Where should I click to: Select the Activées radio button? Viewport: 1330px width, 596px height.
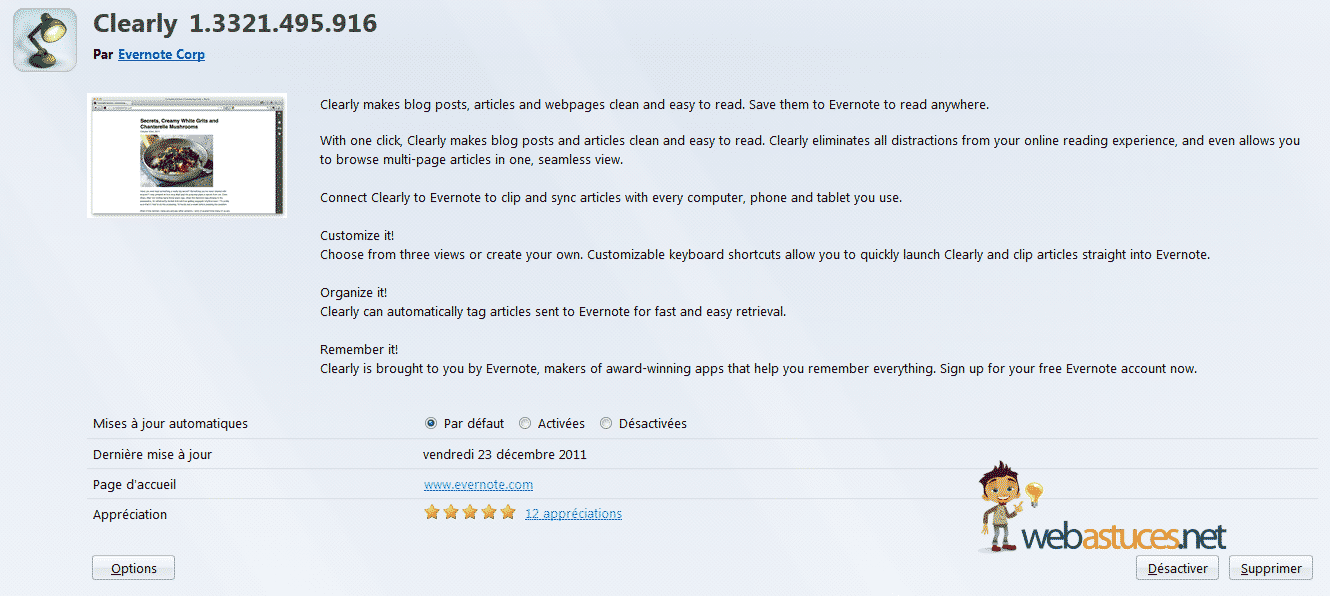click(x=525, y=423)
